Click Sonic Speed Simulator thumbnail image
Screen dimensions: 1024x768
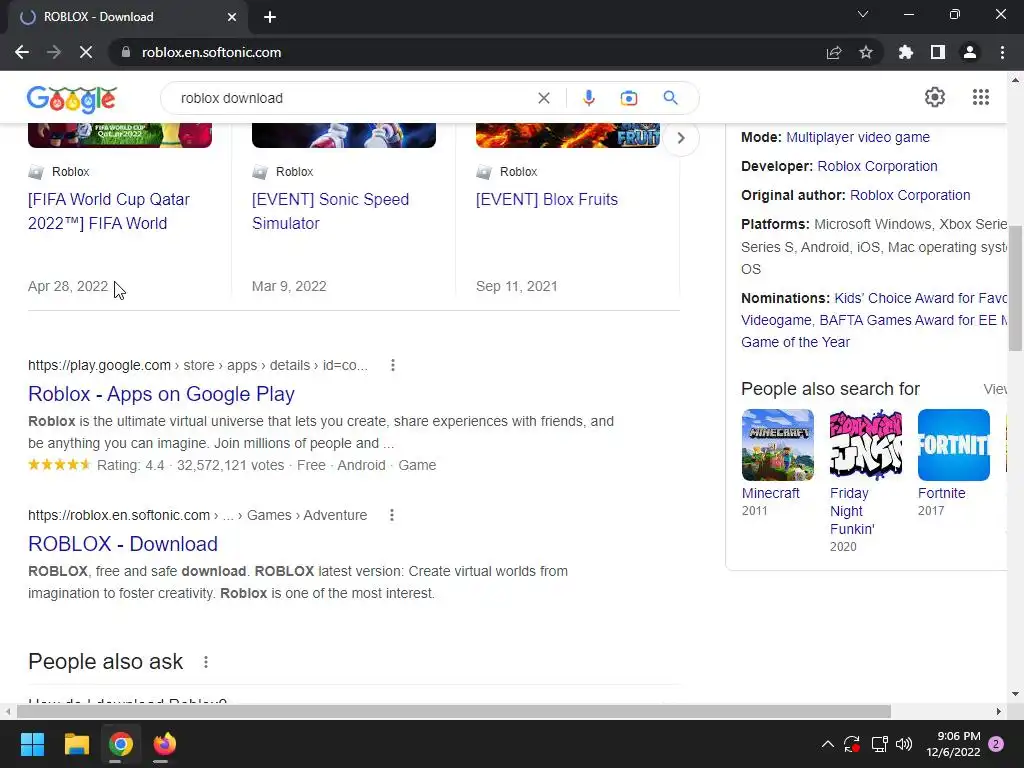point(344,135)
